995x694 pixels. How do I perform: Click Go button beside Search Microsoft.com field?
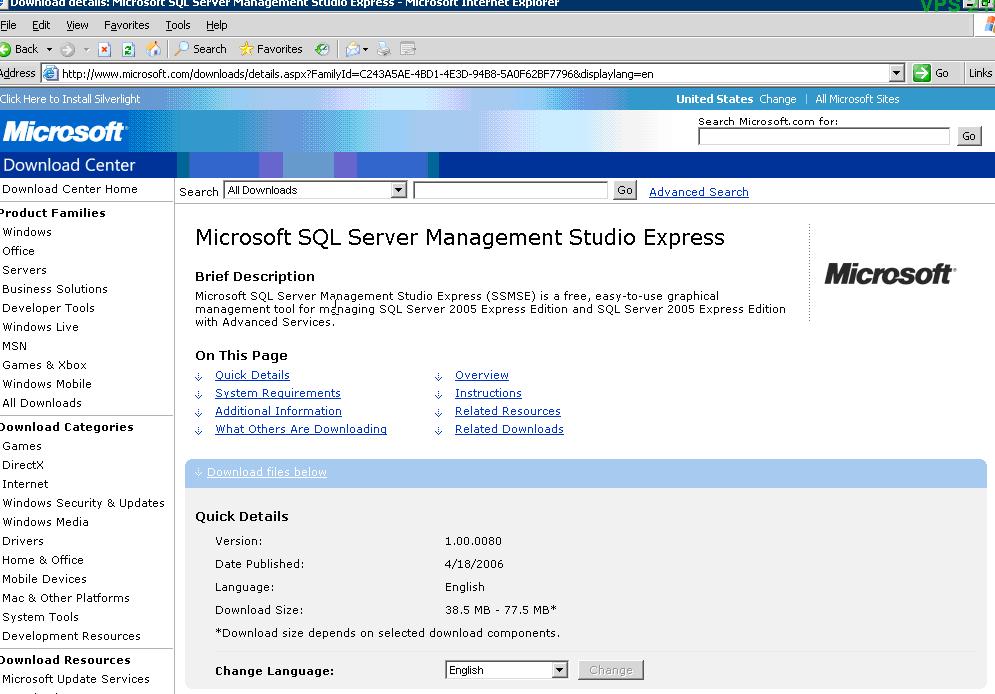coord(968,136)
